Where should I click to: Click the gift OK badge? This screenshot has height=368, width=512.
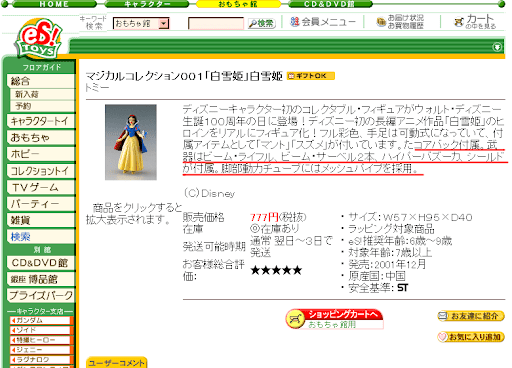pyautogui.click(x=311, y=76)
